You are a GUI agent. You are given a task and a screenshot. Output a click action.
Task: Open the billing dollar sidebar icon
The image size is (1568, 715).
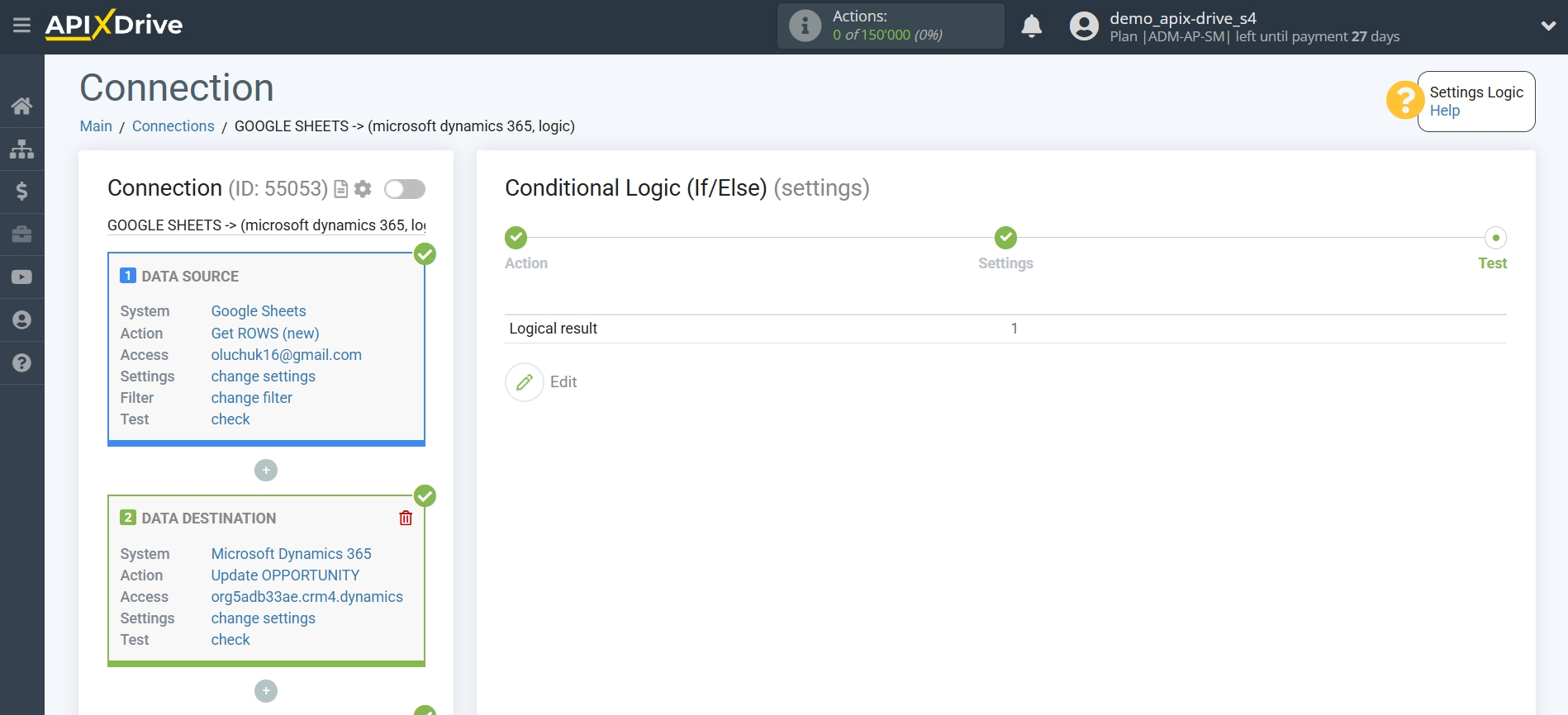[22, 192]
